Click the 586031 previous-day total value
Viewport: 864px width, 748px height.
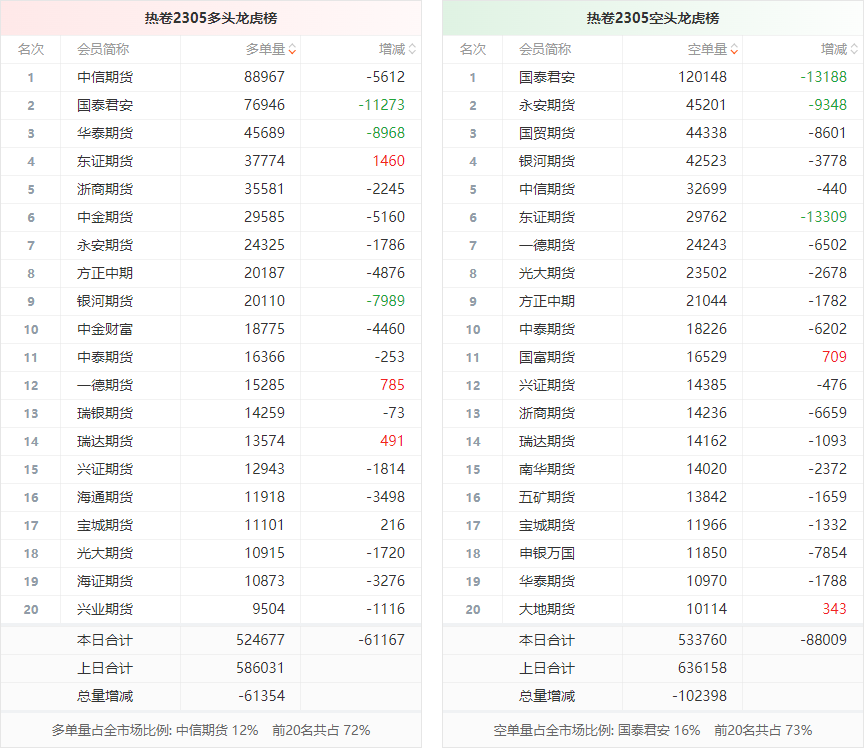pyautogui.click(x=260, y=668)
